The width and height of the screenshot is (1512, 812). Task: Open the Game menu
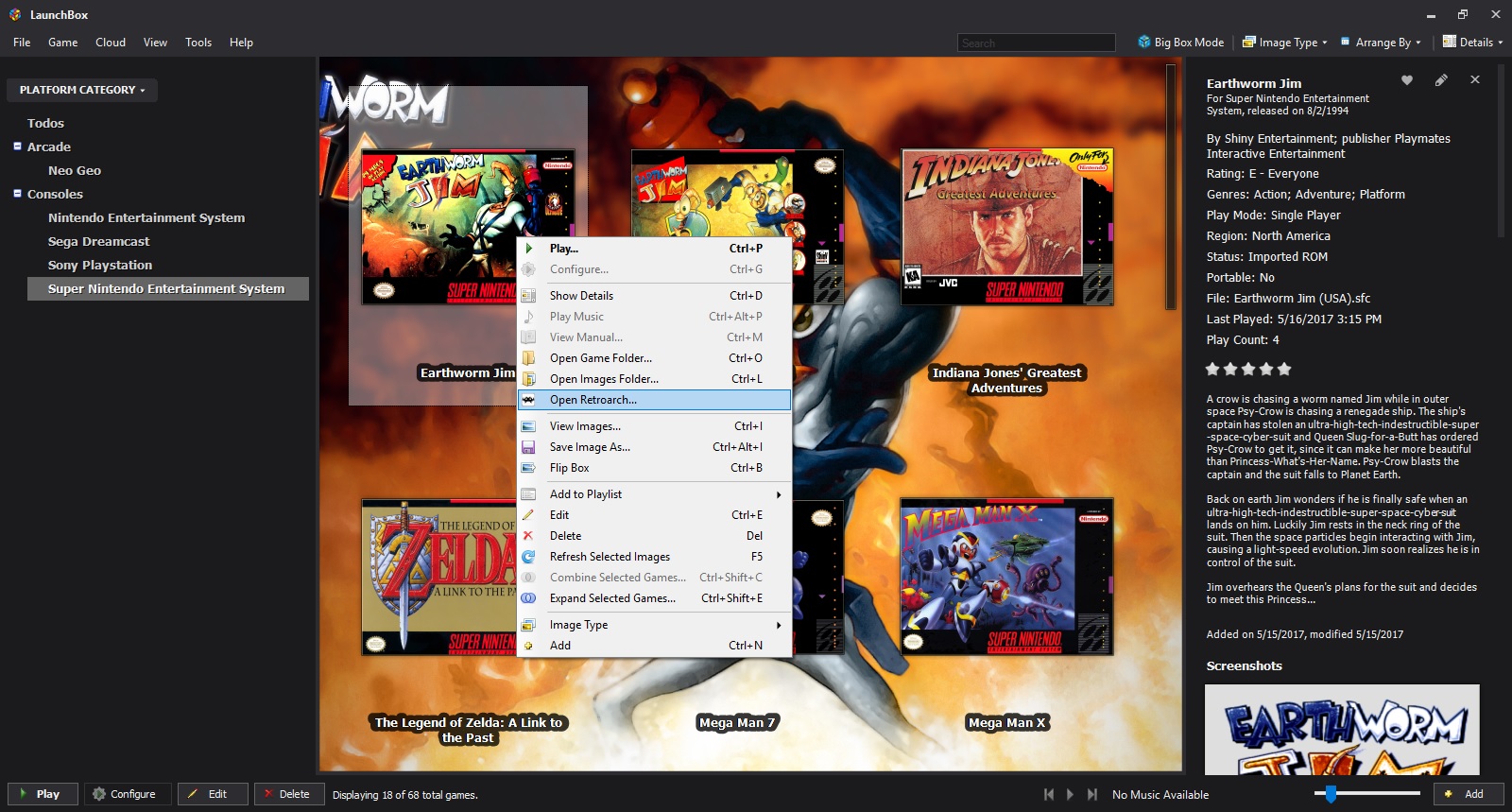(x=63, y=42)
